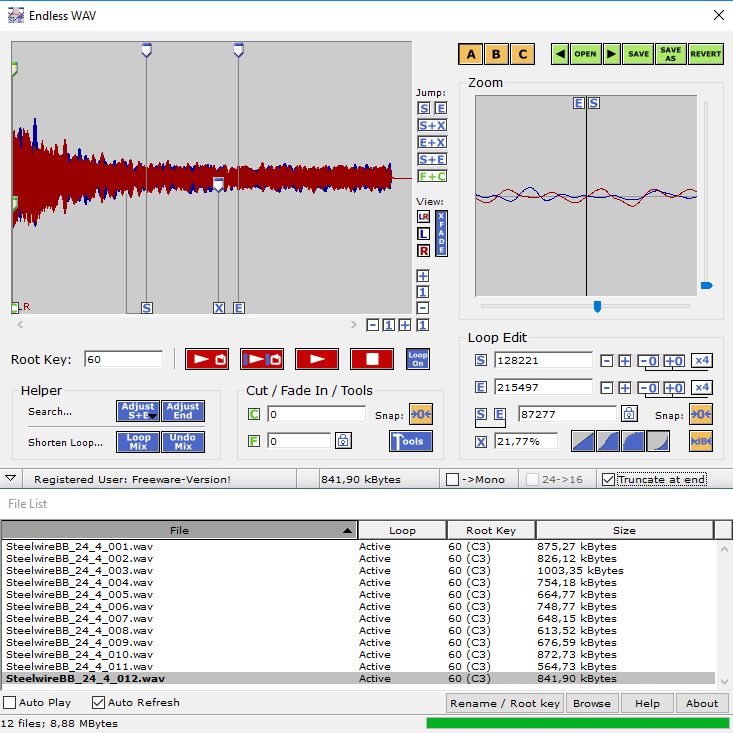Decrease loop start with minus
The image size is (733, 733).
tap(606, 361)
